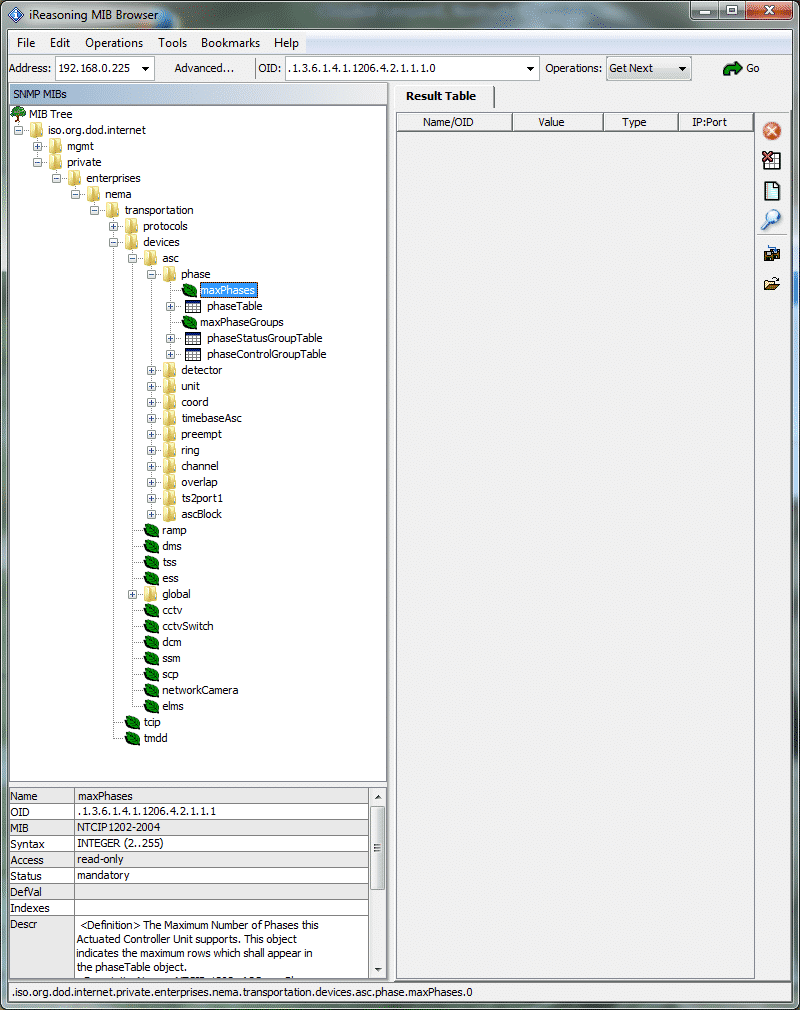
Task: Click the blank document icon in side toolbar
Action: (771, 191)
